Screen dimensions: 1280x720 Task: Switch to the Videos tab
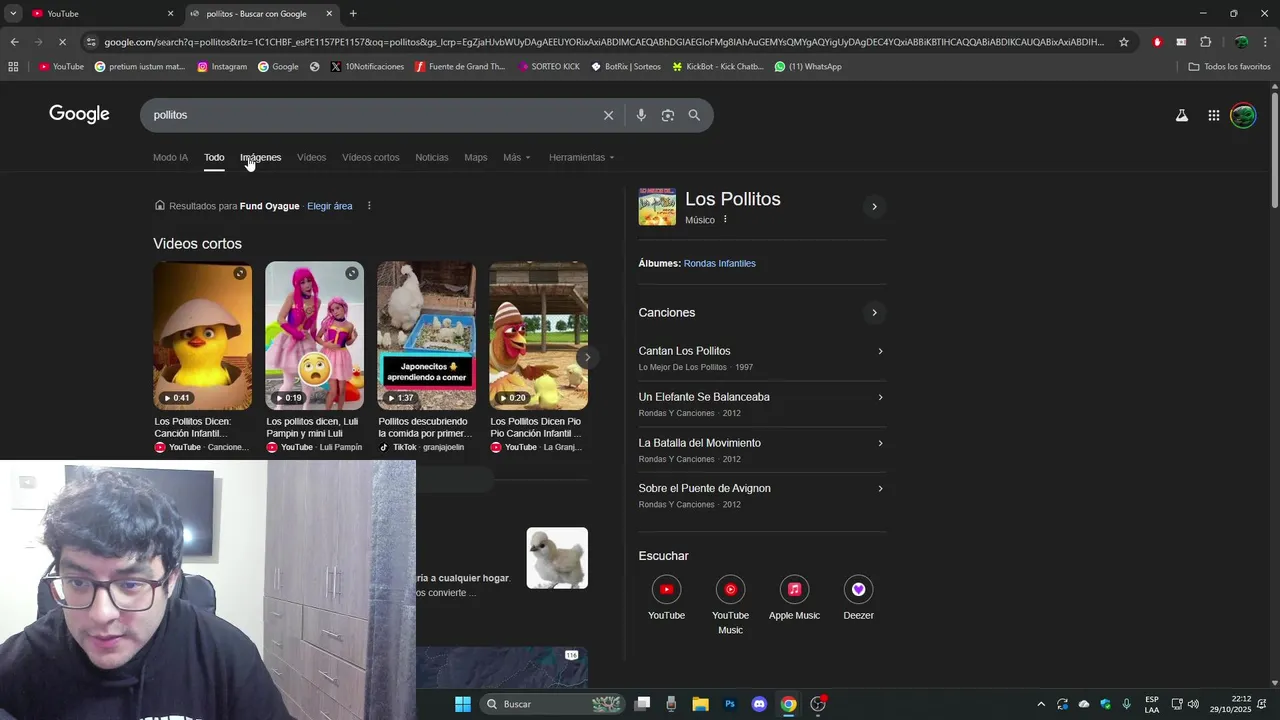click(311, 157)
